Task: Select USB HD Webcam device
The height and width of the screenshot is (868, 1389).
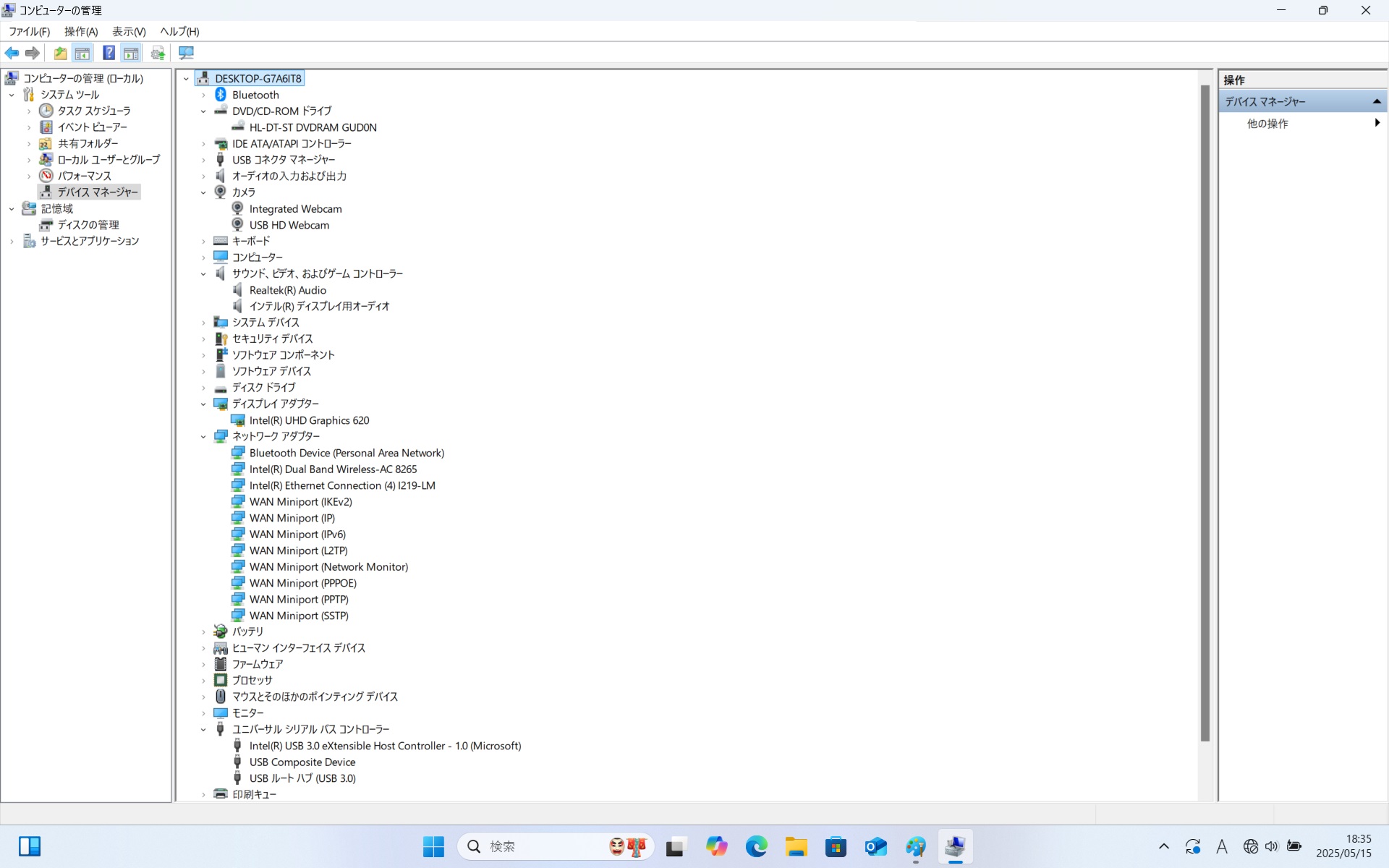Action: (x=289, y=225)
